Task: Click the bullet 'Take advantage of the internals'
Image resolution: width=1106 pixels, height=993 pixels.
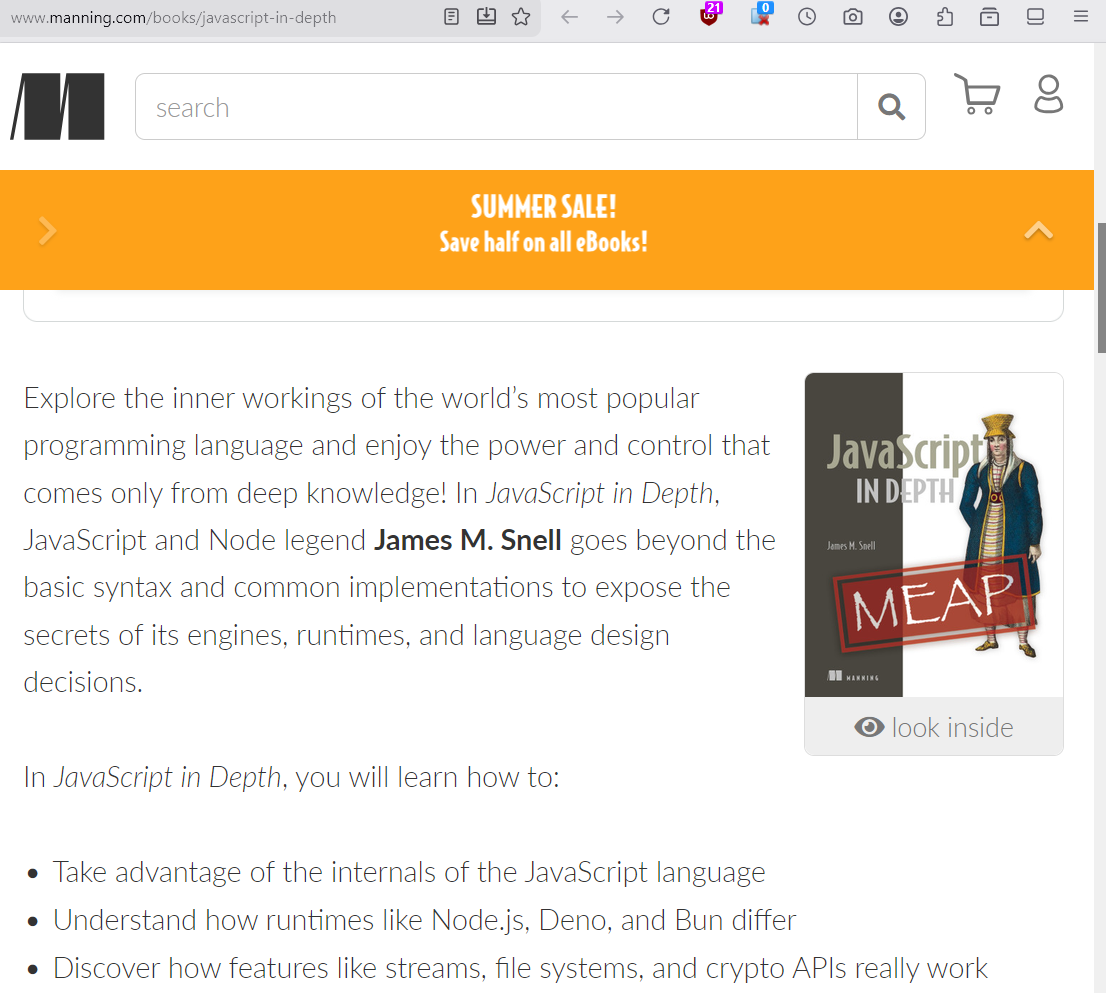Action: [x=409, y=872]
